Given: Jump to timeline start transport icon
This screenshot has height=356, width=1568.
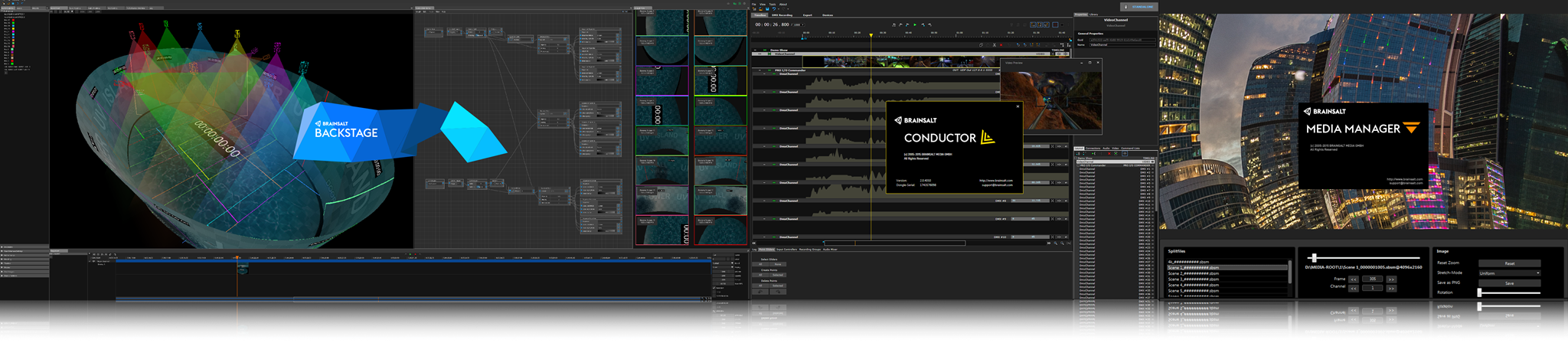Looking at the screenshot, I should (893, 24).
